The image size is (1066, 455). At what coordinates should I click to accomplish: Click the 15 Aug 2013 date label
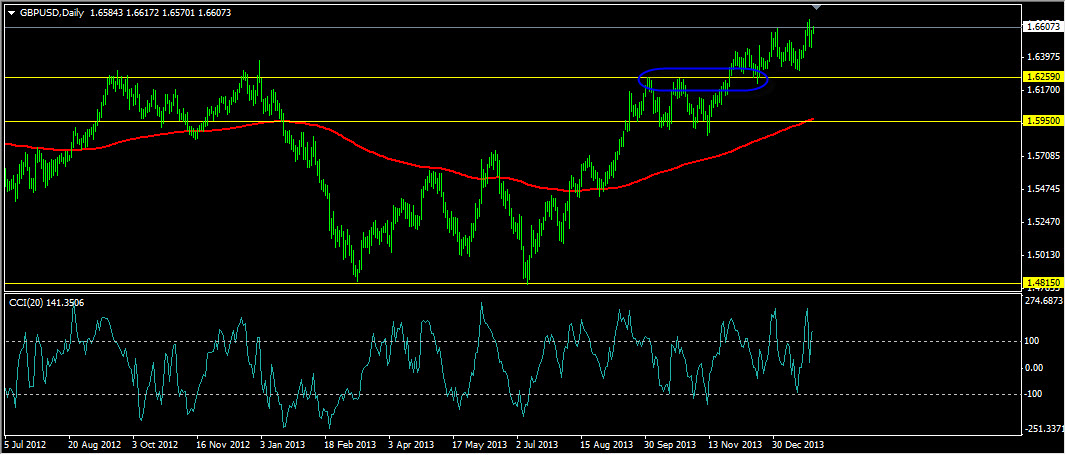[x=606, y=445]
